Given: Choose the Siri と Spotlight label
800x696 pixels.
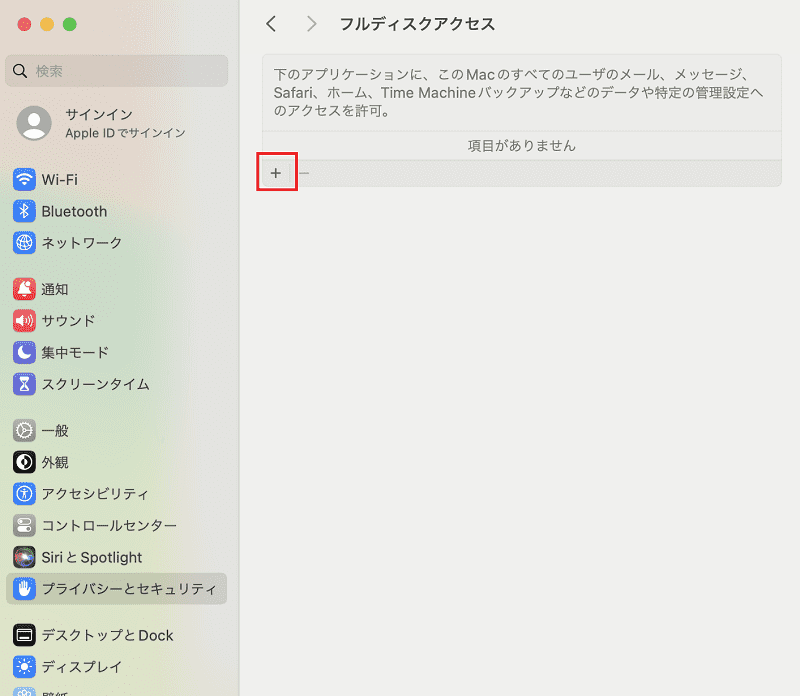Looking at the screenshot, I should tap(92, 557).
